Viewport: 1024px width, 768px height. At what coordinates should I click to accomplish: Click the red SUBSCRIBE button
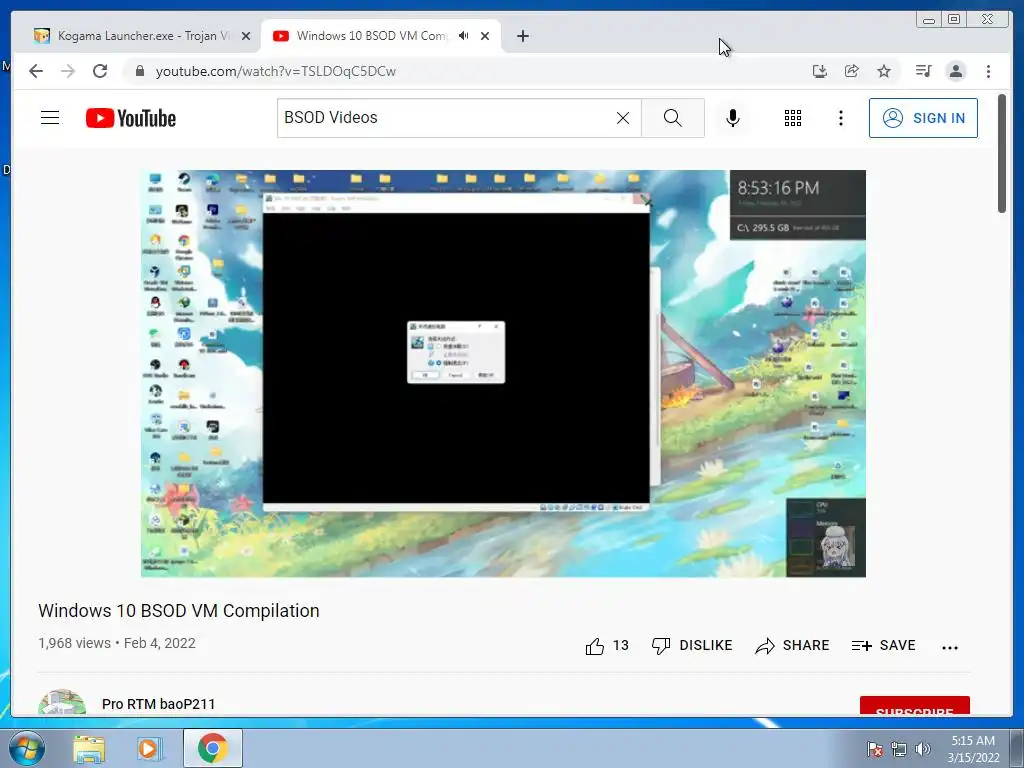[x=914, y=706]
